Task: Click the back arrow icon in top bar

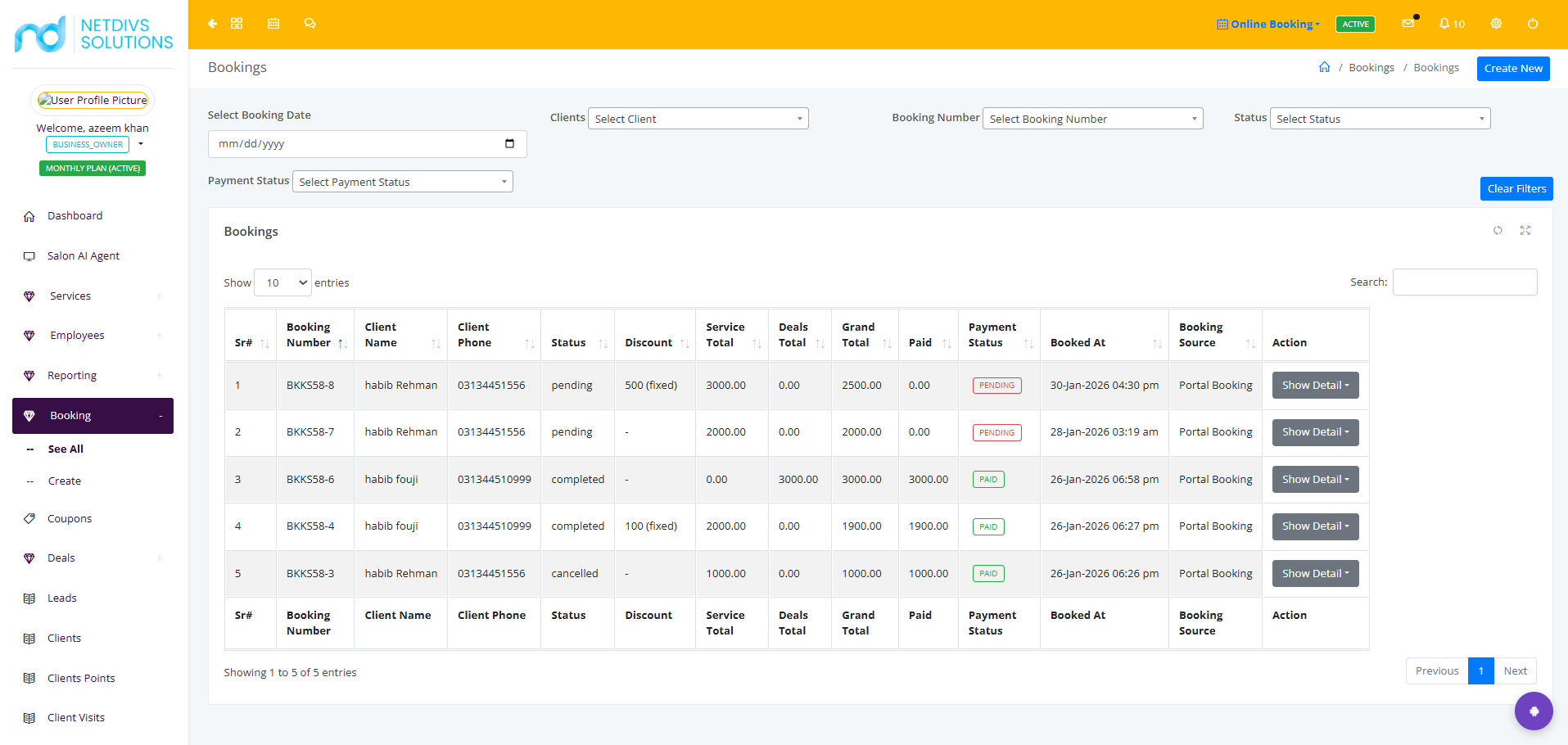Action: tap(212, 24)
